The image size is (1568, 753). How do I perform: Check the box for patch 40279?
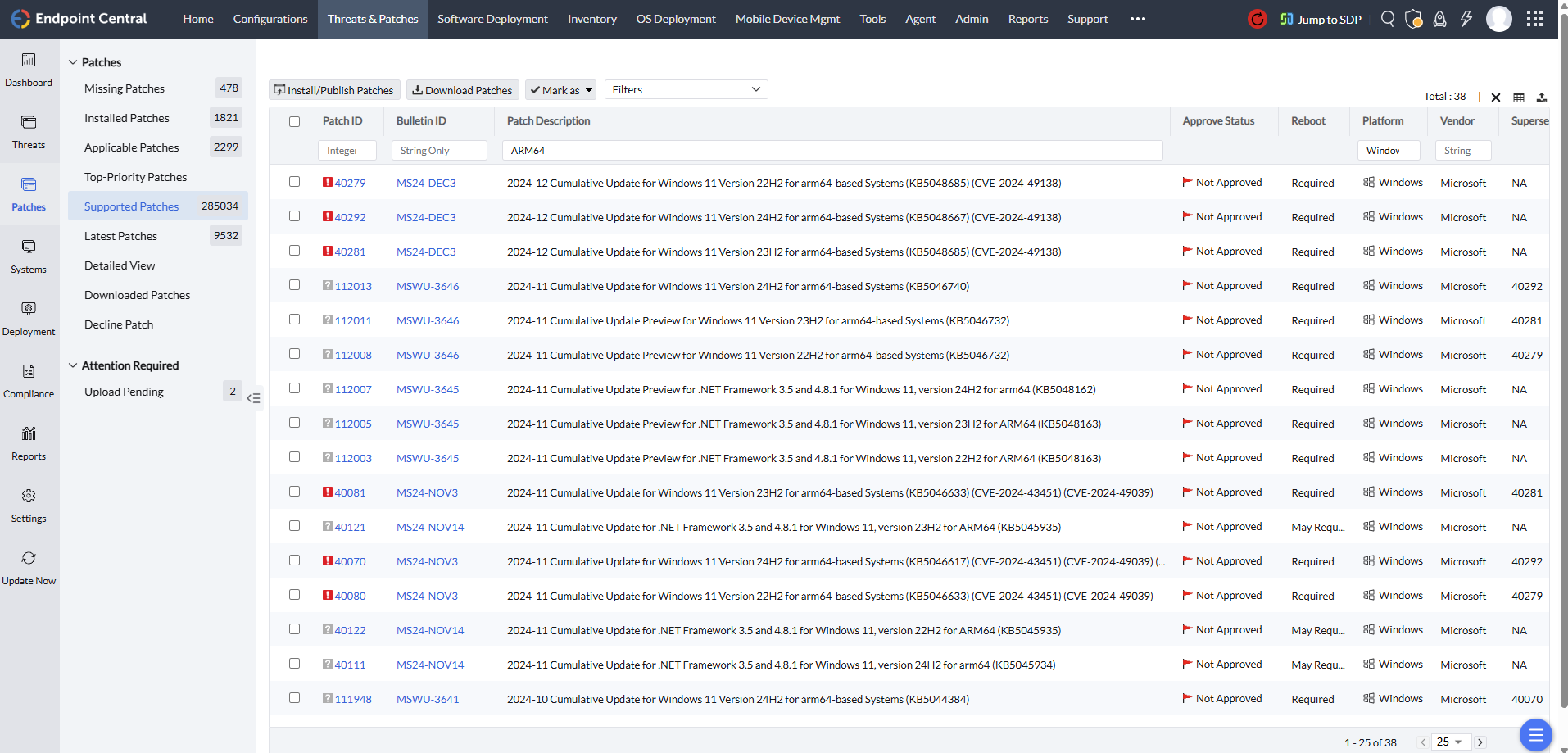295,182
